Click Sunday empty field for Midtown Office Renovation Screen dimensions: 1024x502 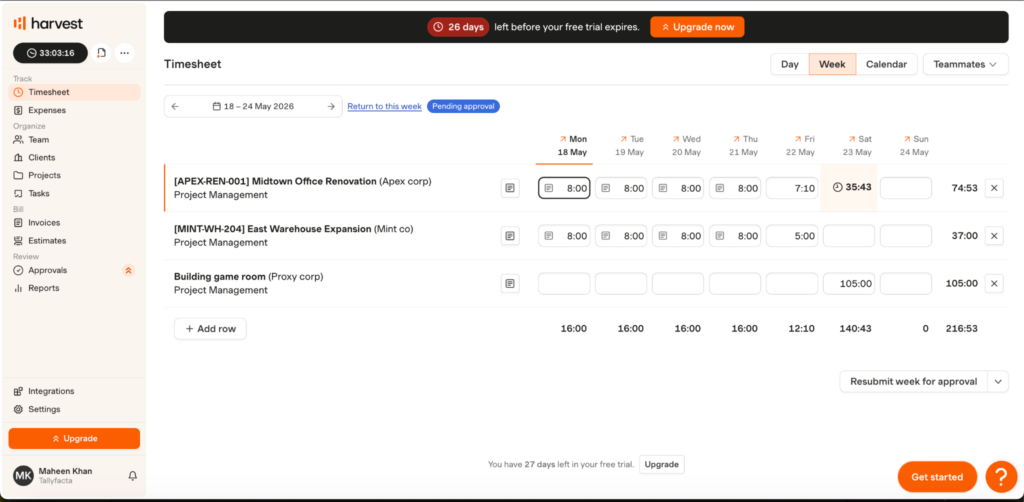(906, 188)
